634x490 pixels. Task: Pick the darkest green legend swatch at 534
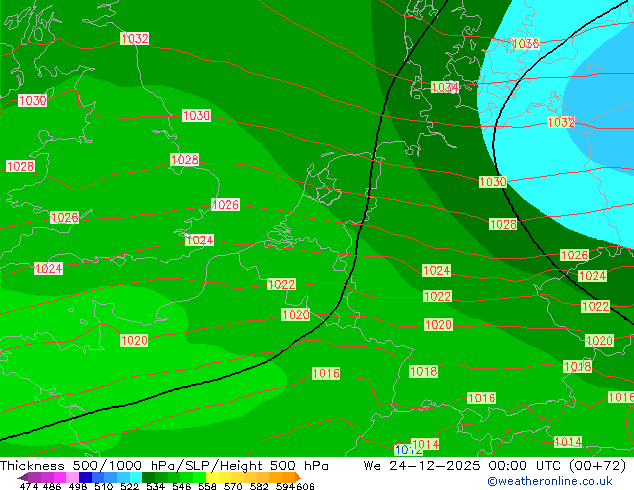148,477
